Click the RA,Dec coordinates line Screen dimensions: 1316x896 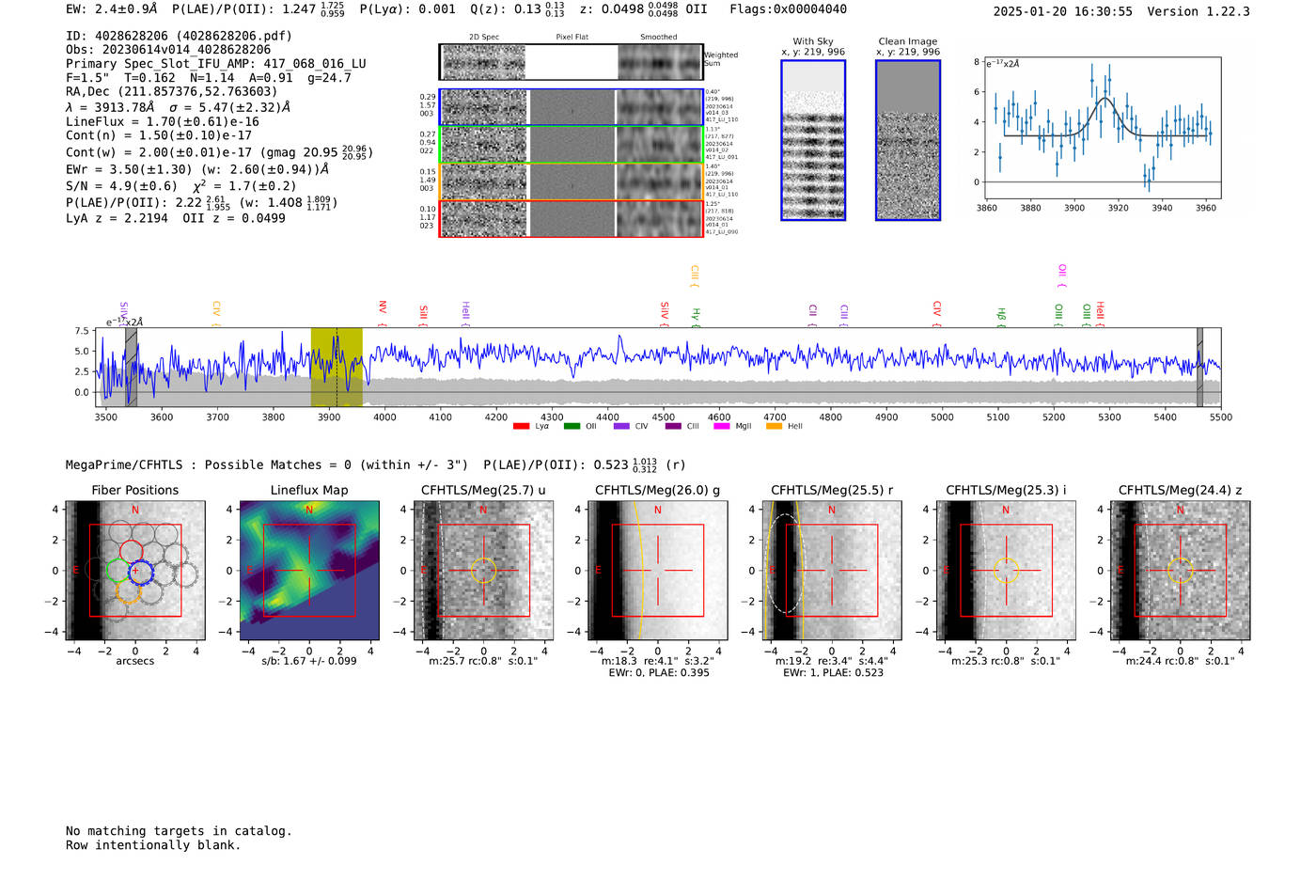(x=172, y=91)
